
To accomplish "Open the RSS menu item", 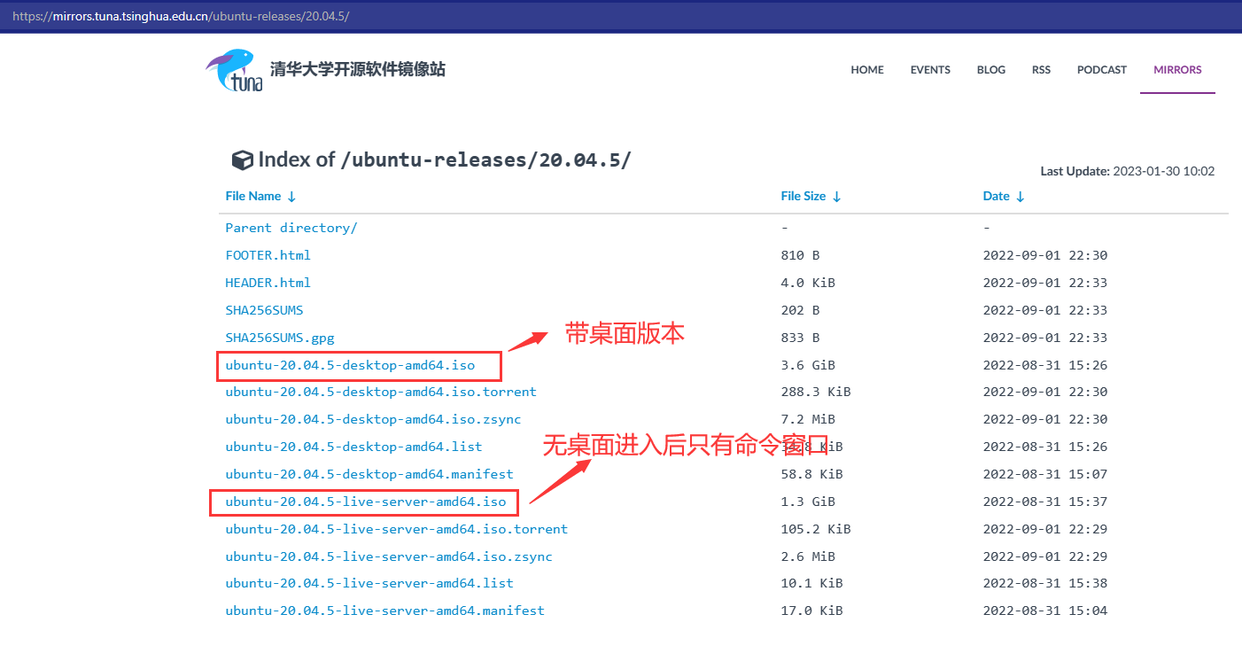I will (x=1041, y=70).
